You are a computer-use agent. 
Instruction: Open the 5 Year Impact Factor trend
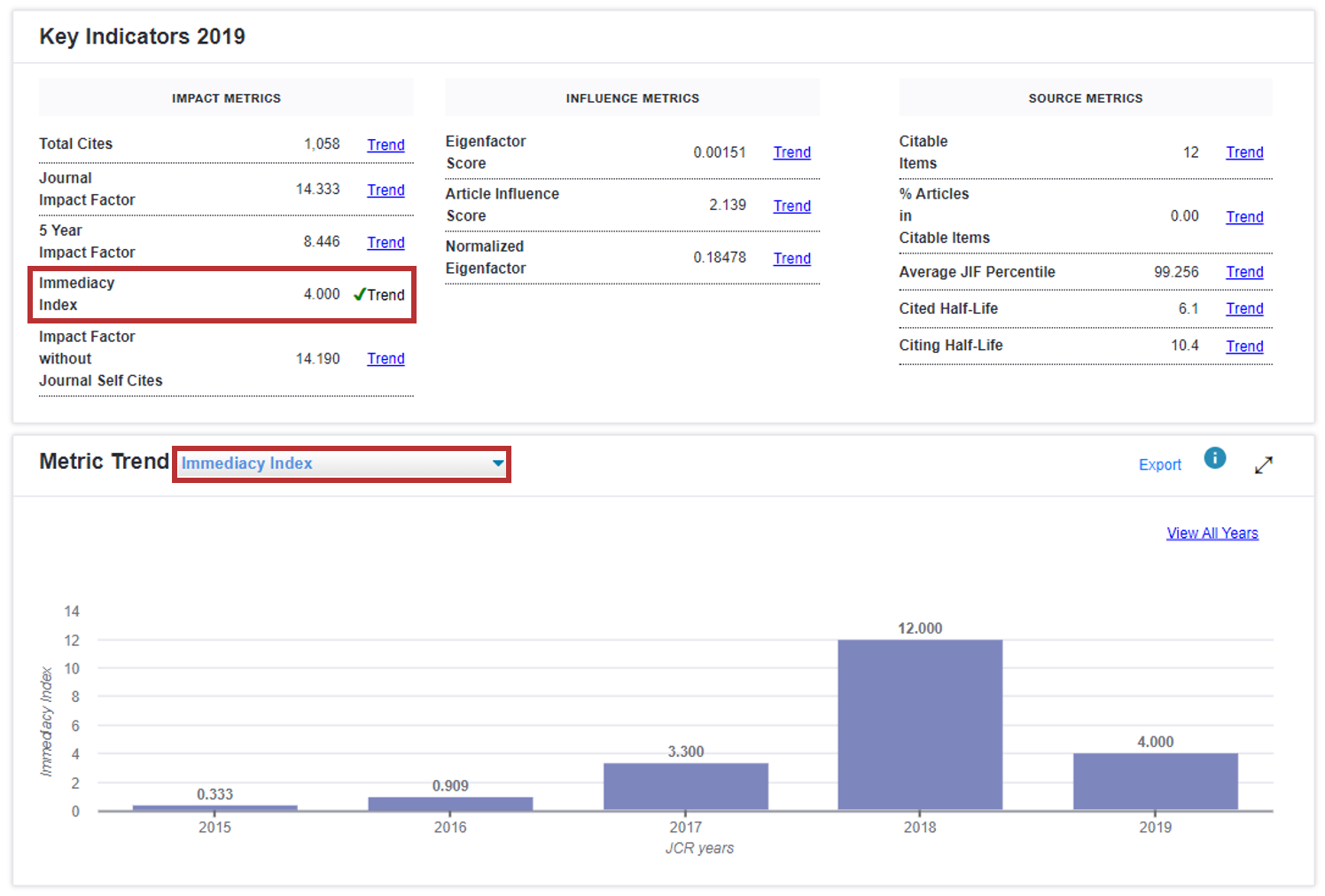(386, 243)
